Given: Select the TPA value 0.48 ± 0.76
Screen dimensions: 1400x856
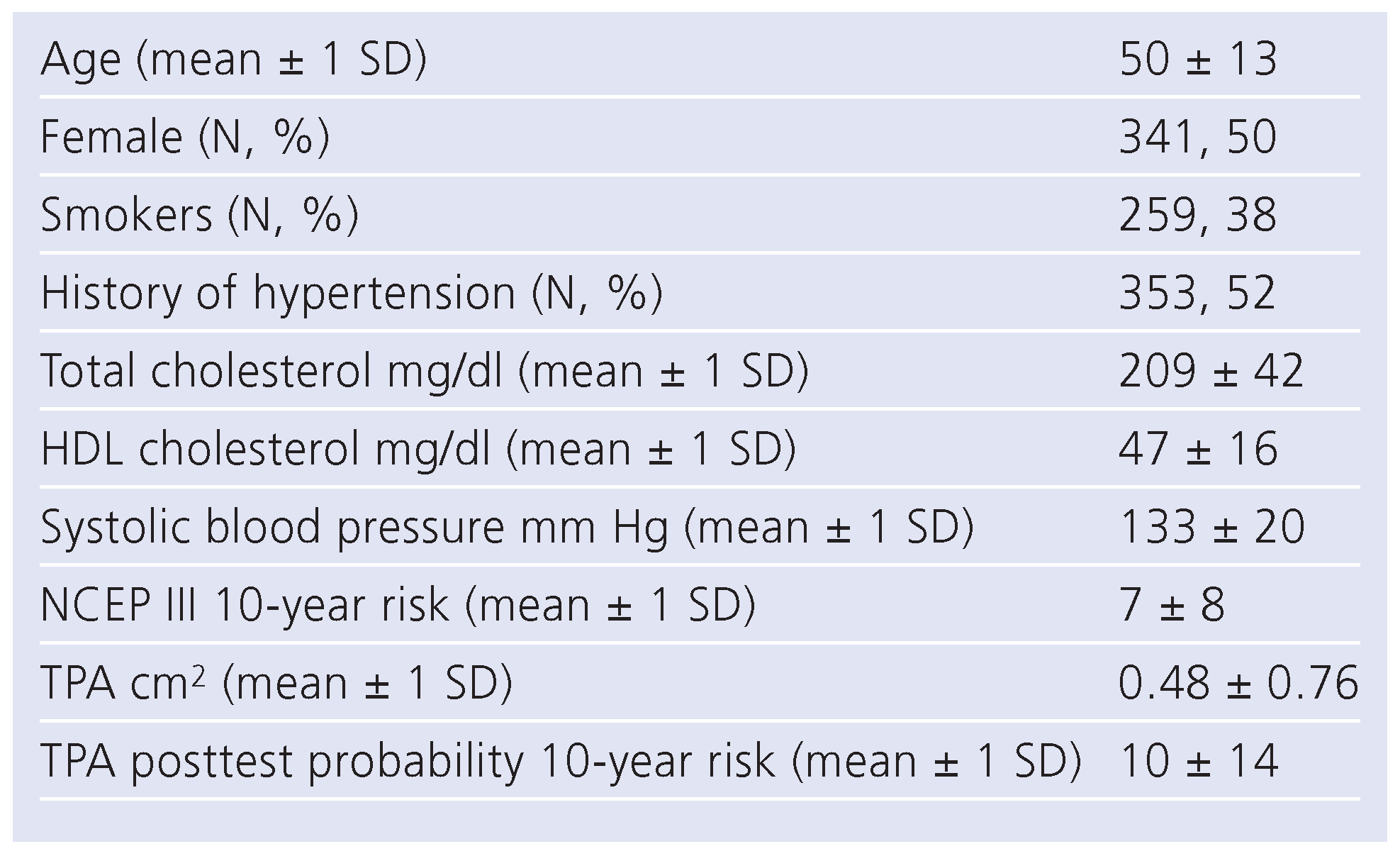Looking at the screenshot, I should (x=1238, y=683).
